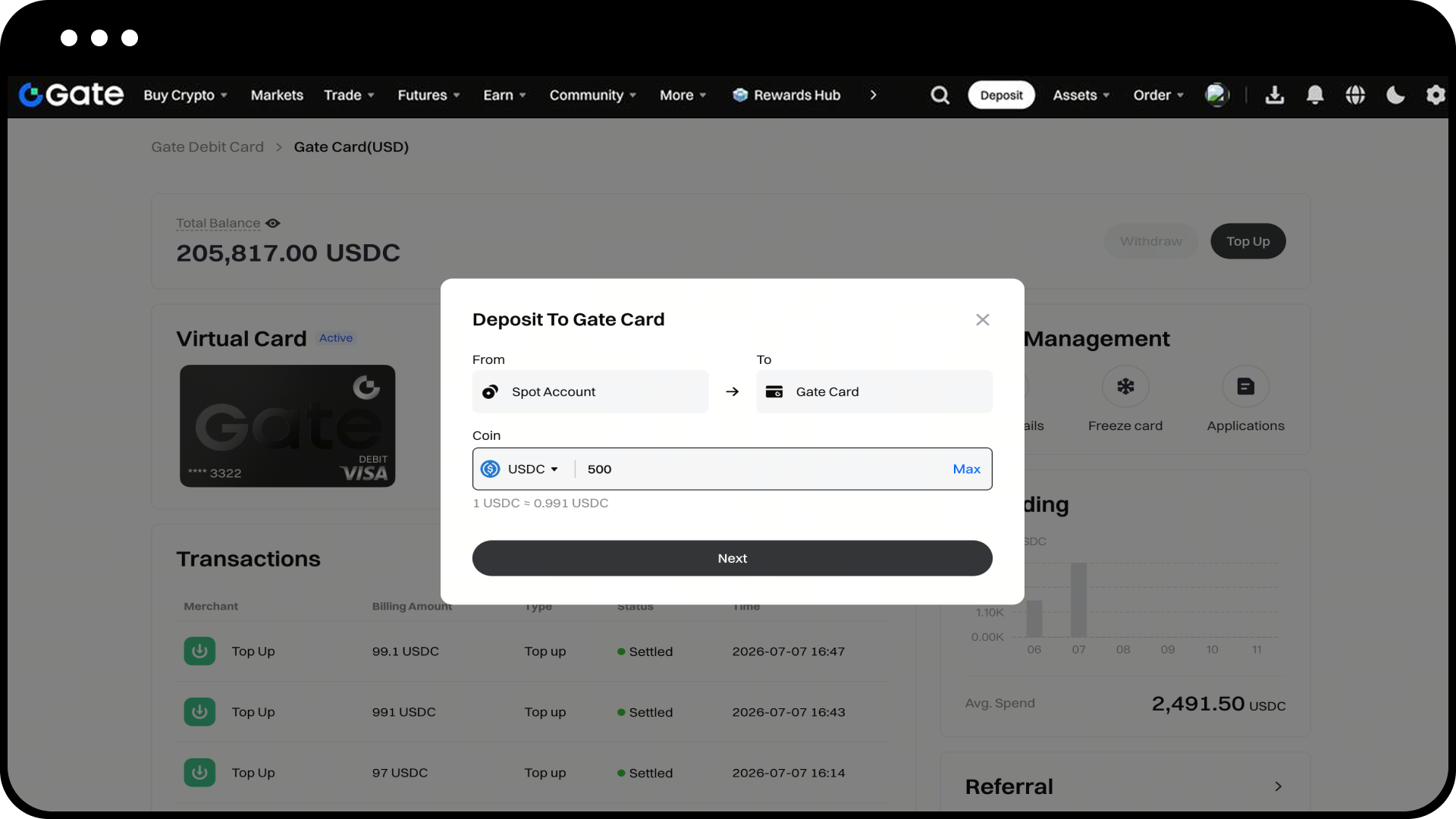Click the 991 USDC Top Up icon
1456x819 pixels.
click(199, 712)
